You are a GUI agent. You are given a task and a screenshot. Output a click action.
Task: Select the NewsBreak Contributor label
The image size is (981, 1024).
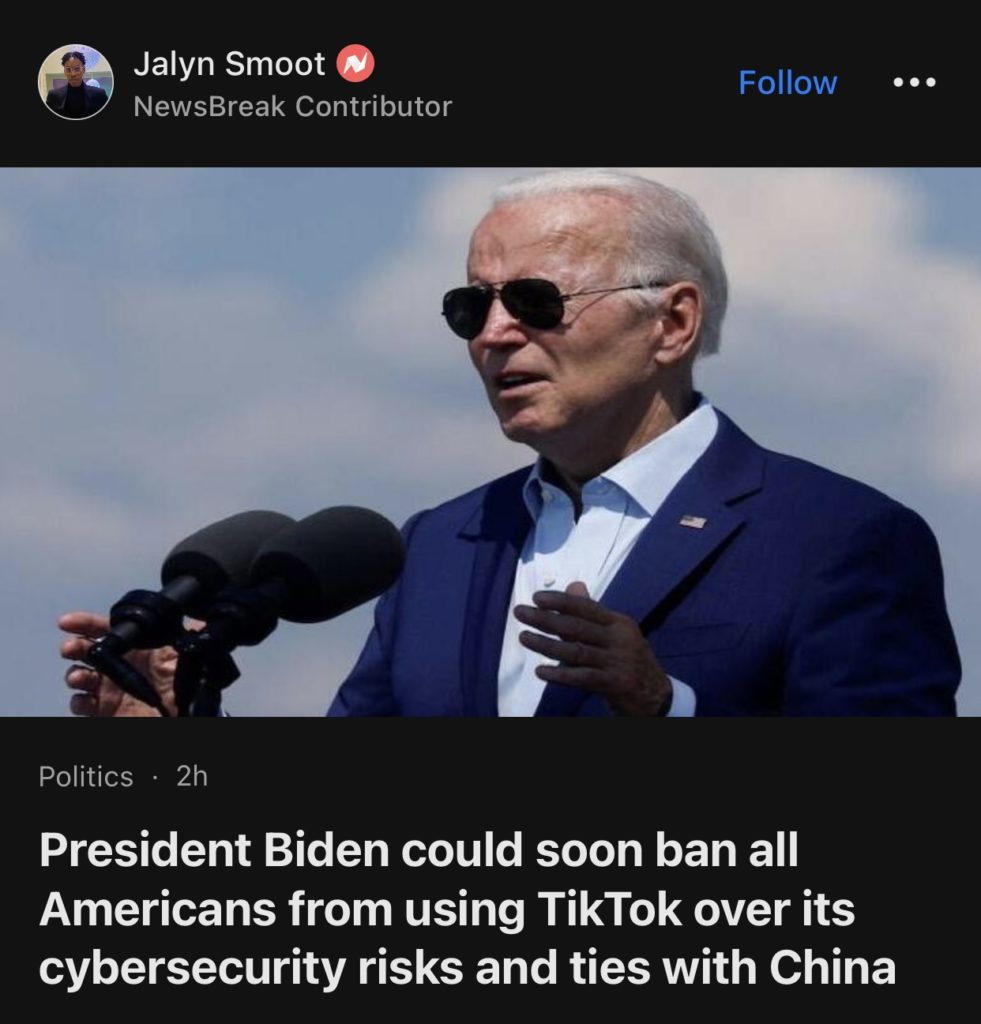(293, 106)
